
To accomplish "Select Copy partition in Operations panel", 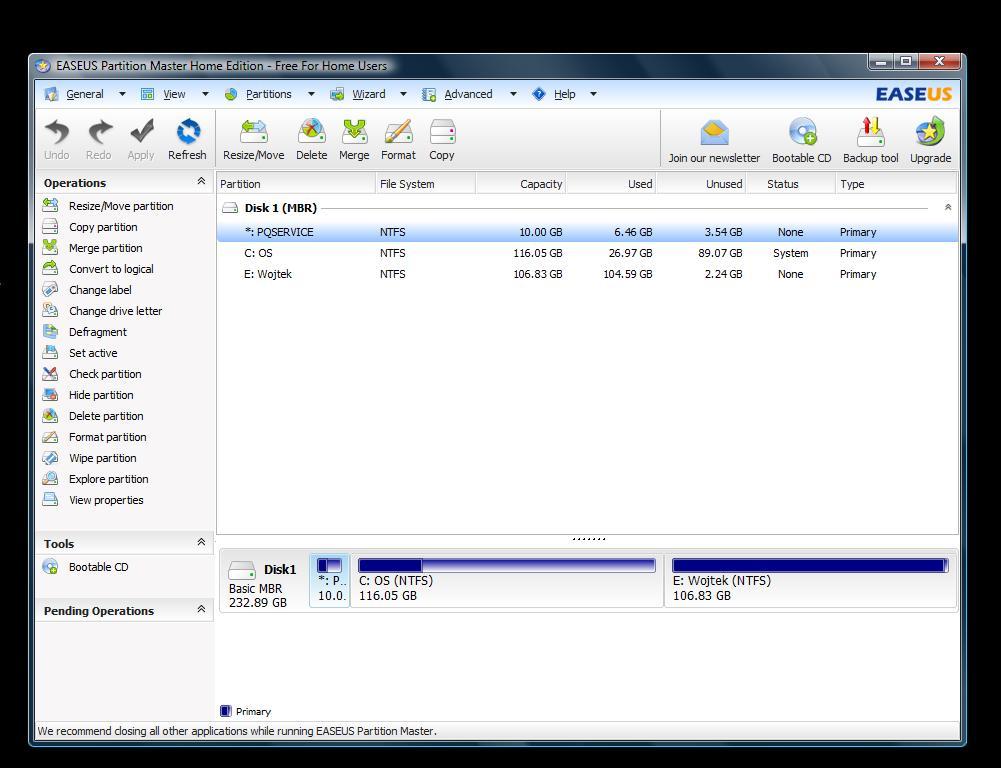I will pos(90,227).
